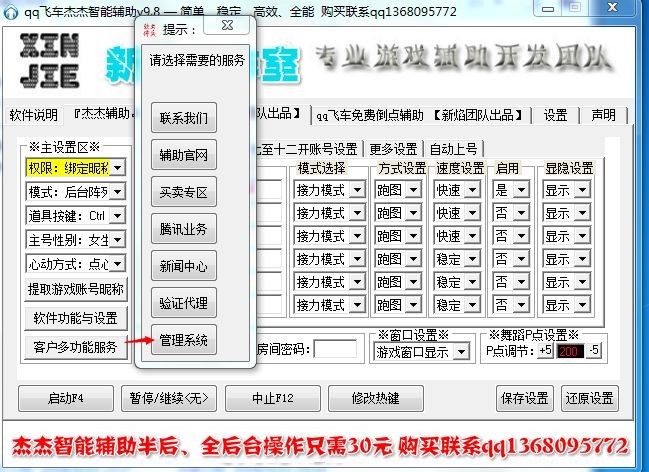
Task: Expand the 游戏窗口显示 dropdown
Action: tap(461, 352)
